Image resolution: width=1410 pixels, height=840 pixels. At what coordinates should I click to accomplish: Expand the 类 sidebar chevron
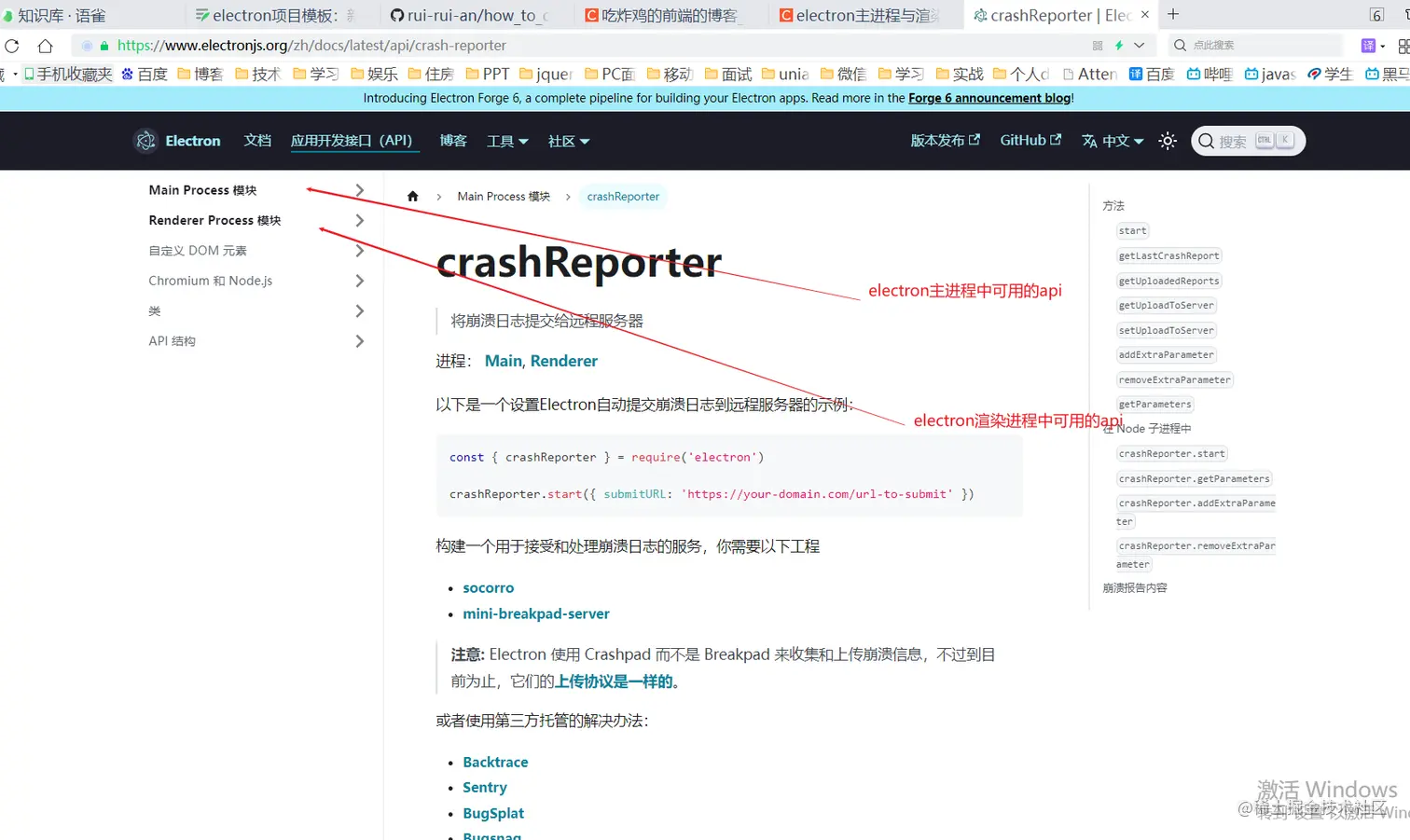pos(360,311)
